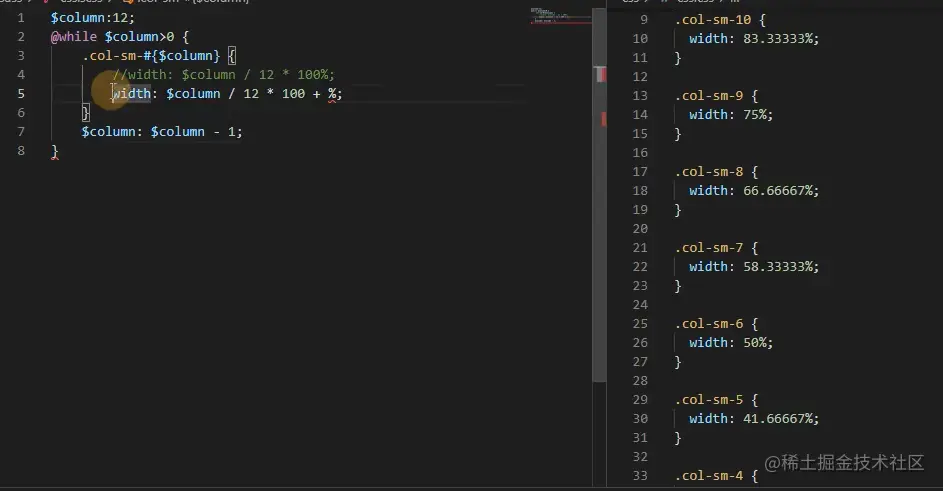The width and height of the screenshot is (943, 491).
Task: Click the highlighted 'width' property on line 5
Action: [x=132, y=94]
